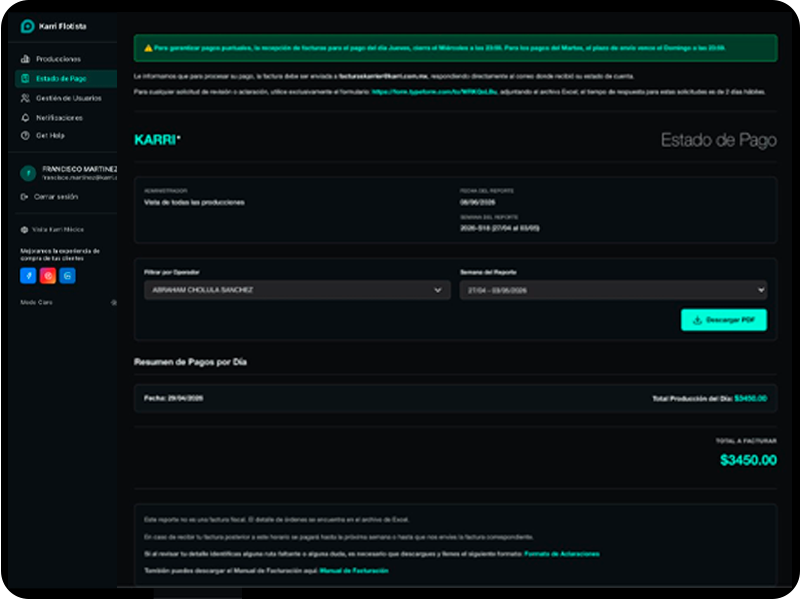Click the facturas email address in instructions
Image resolution: width=800 pixels, height=600 pixels.
click(x=383, y=77)
